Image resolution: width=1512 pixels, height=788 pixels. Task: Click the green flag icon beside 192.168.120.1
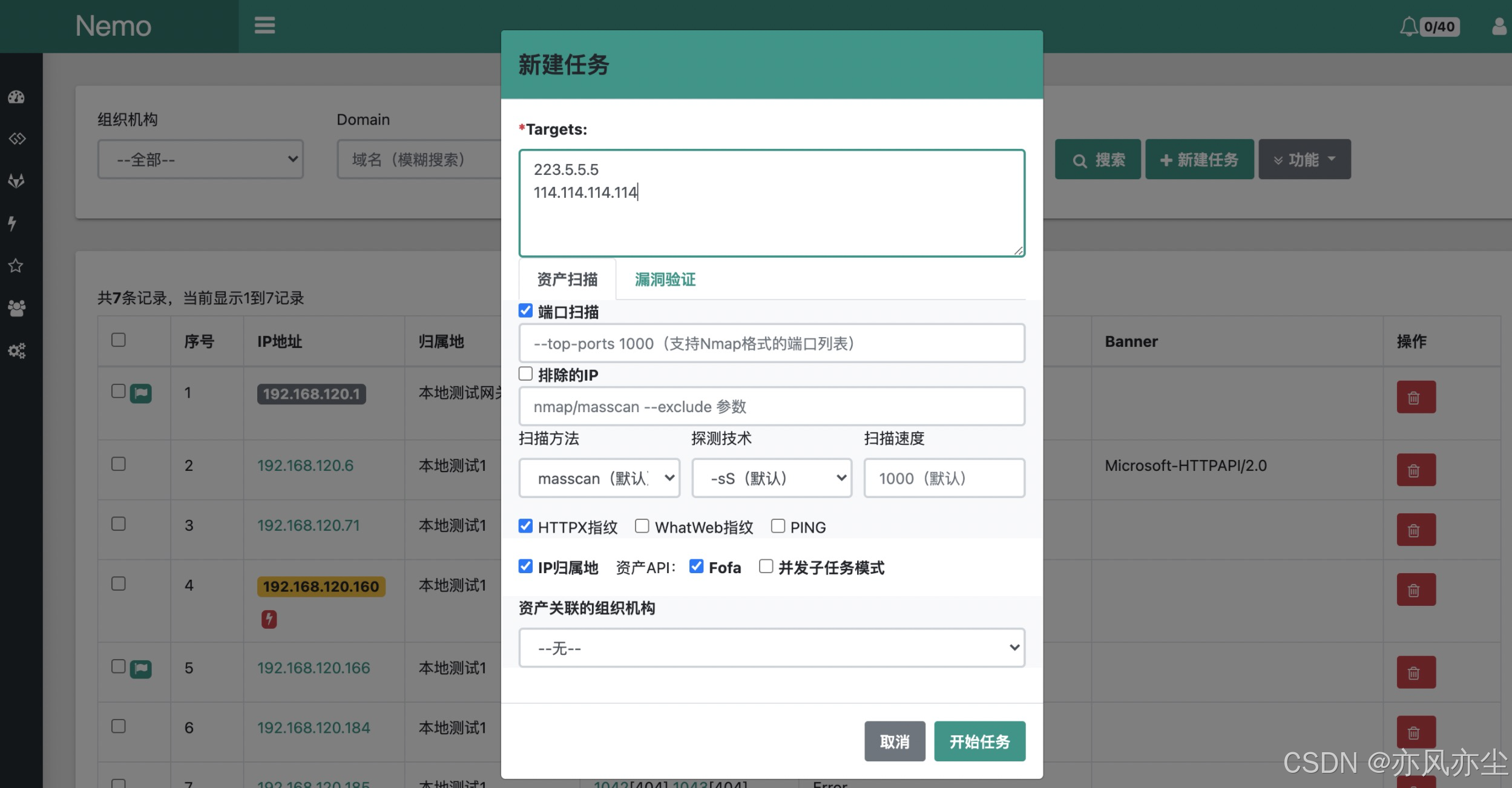pos(141,392)
